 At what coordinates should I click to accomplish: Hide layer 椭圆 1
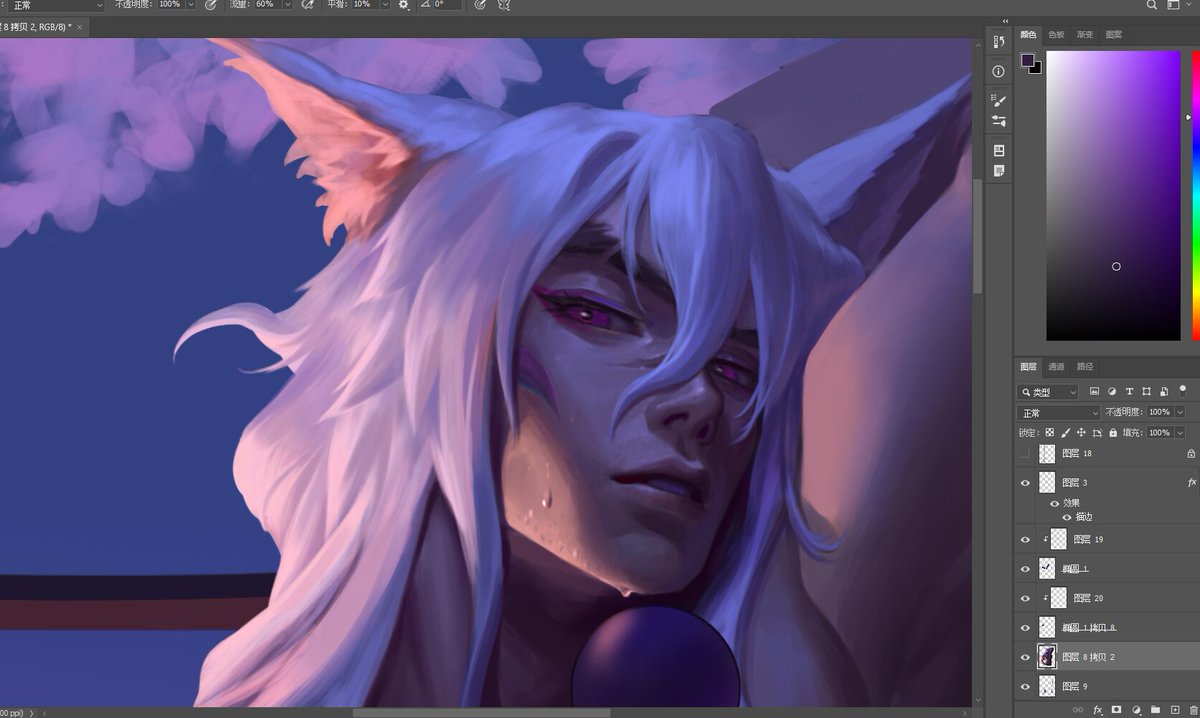[x=1025, y=569]
